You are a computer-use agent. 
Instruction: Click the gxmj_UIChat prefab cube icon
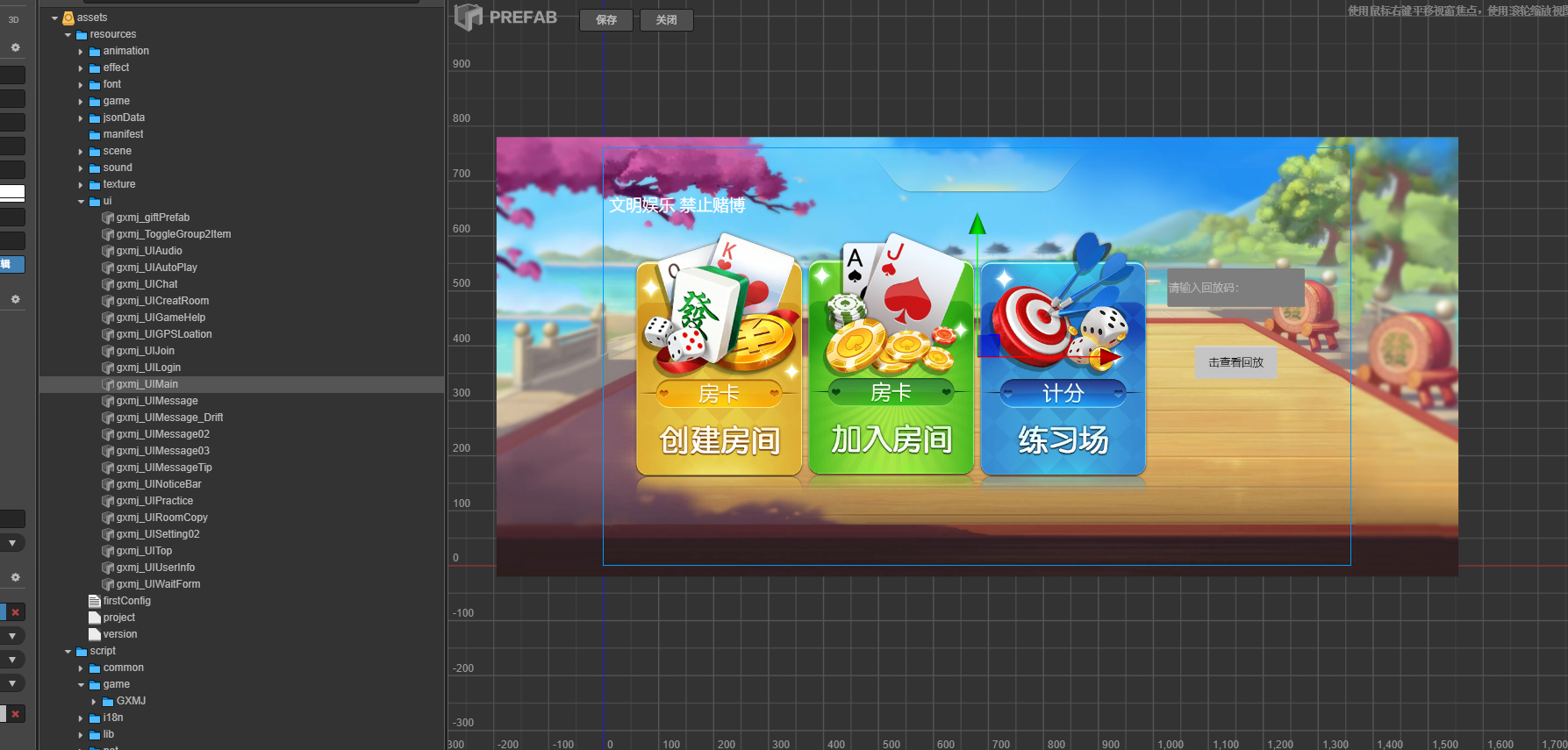(108, 284)
